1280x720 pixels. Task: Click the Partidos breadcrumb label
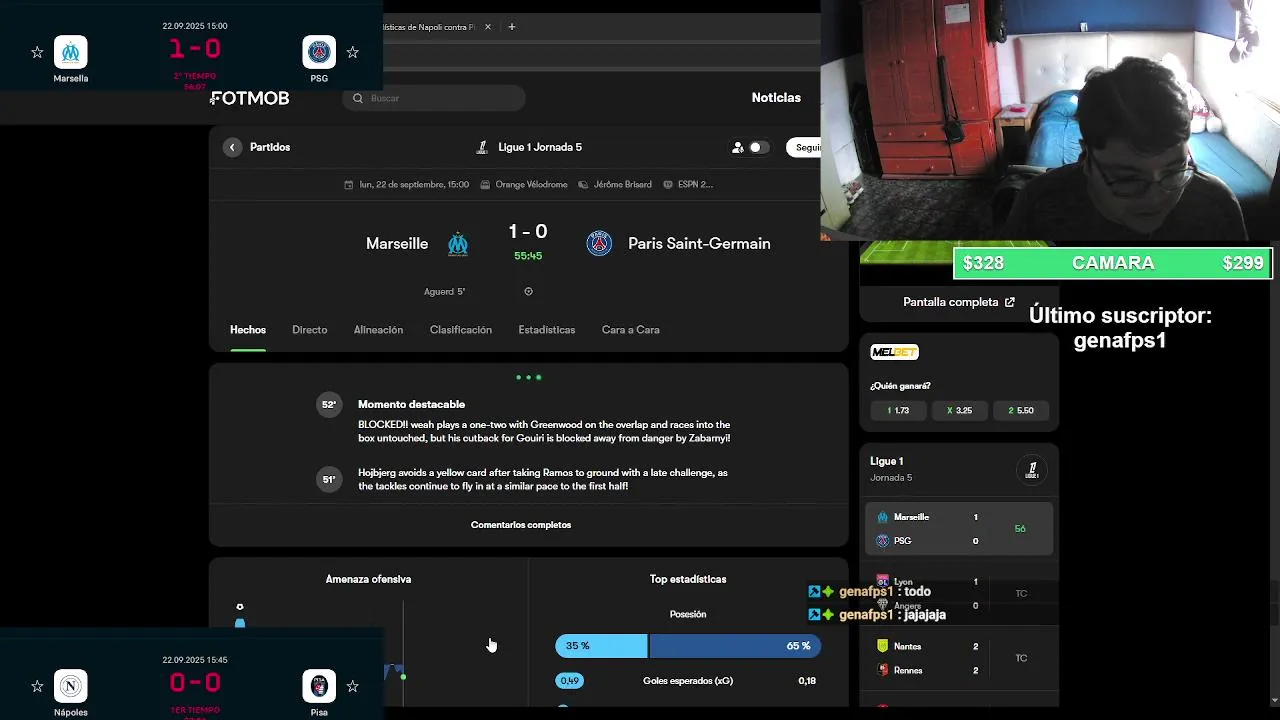270,147
